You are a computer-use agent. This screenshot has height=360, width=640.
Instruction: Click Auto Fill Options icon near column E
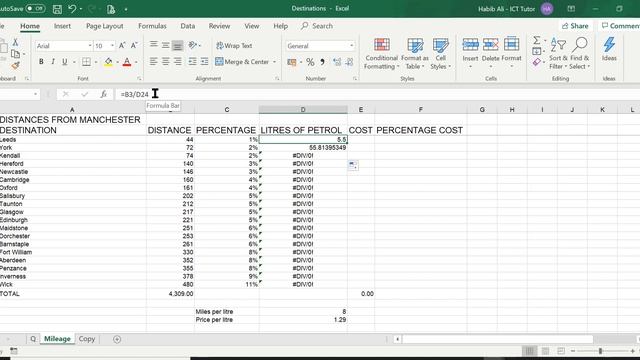(353, 165)
